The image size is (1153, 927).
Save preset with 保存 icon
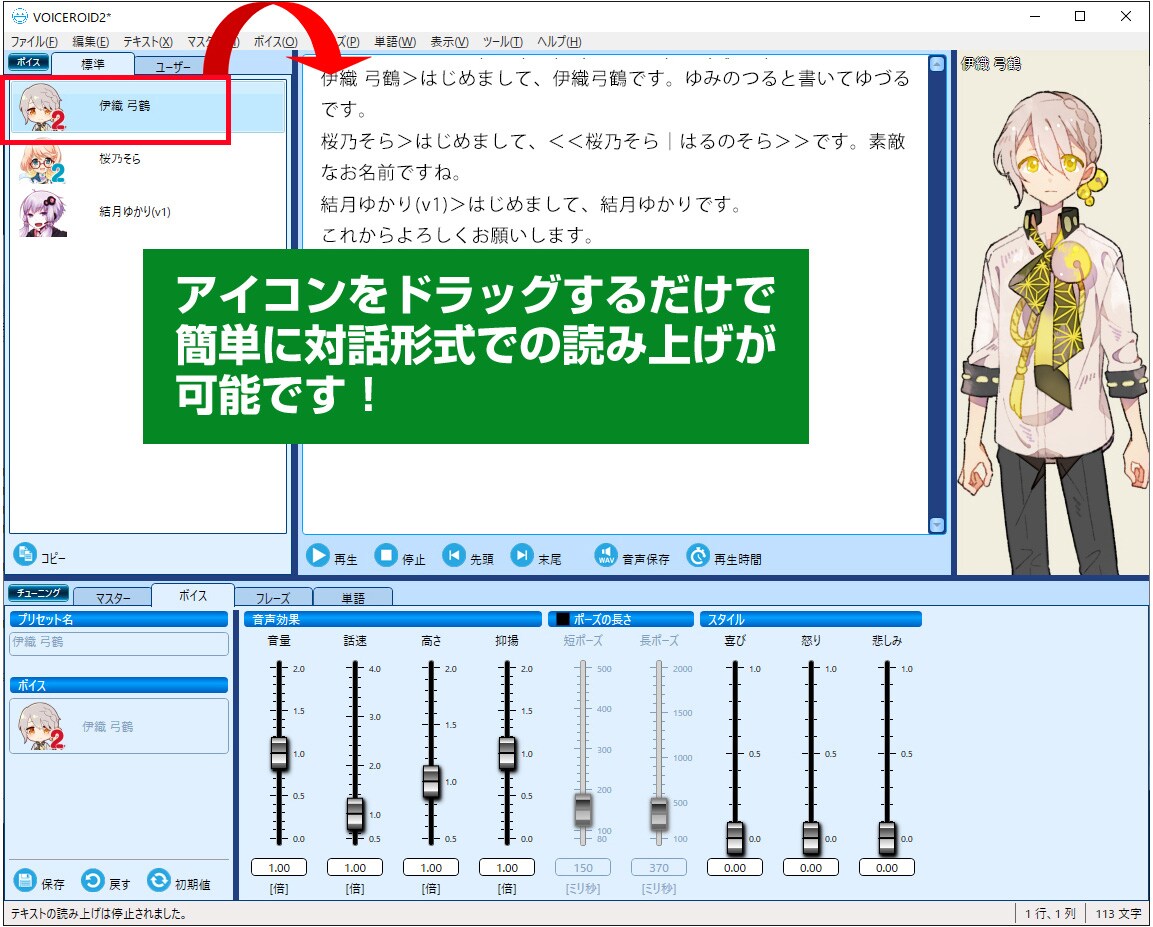coord(25,880)
